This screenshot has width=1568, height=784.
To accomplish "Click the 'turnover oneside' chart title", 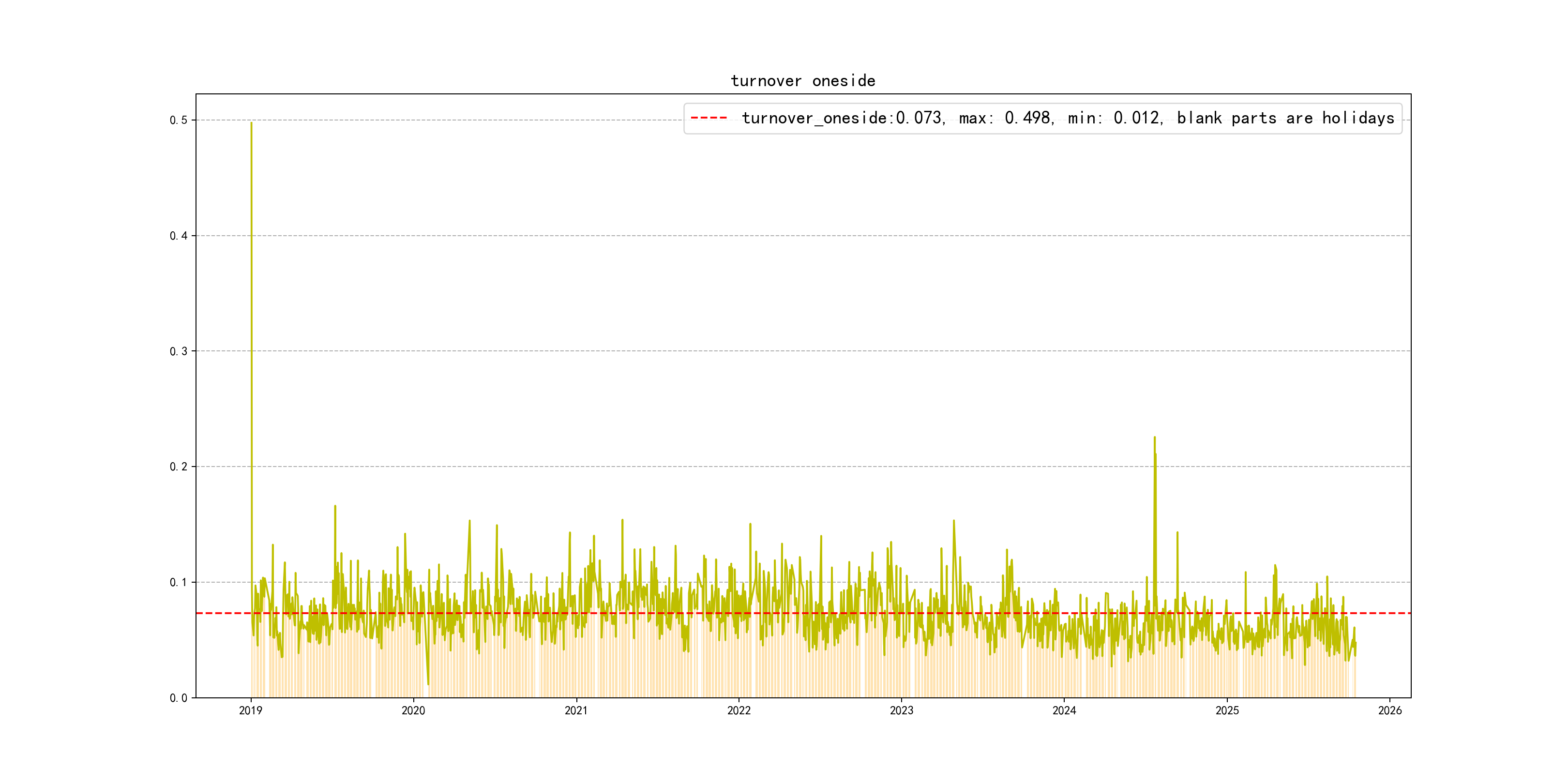I will pyautogui.click(x=802, y=81).
